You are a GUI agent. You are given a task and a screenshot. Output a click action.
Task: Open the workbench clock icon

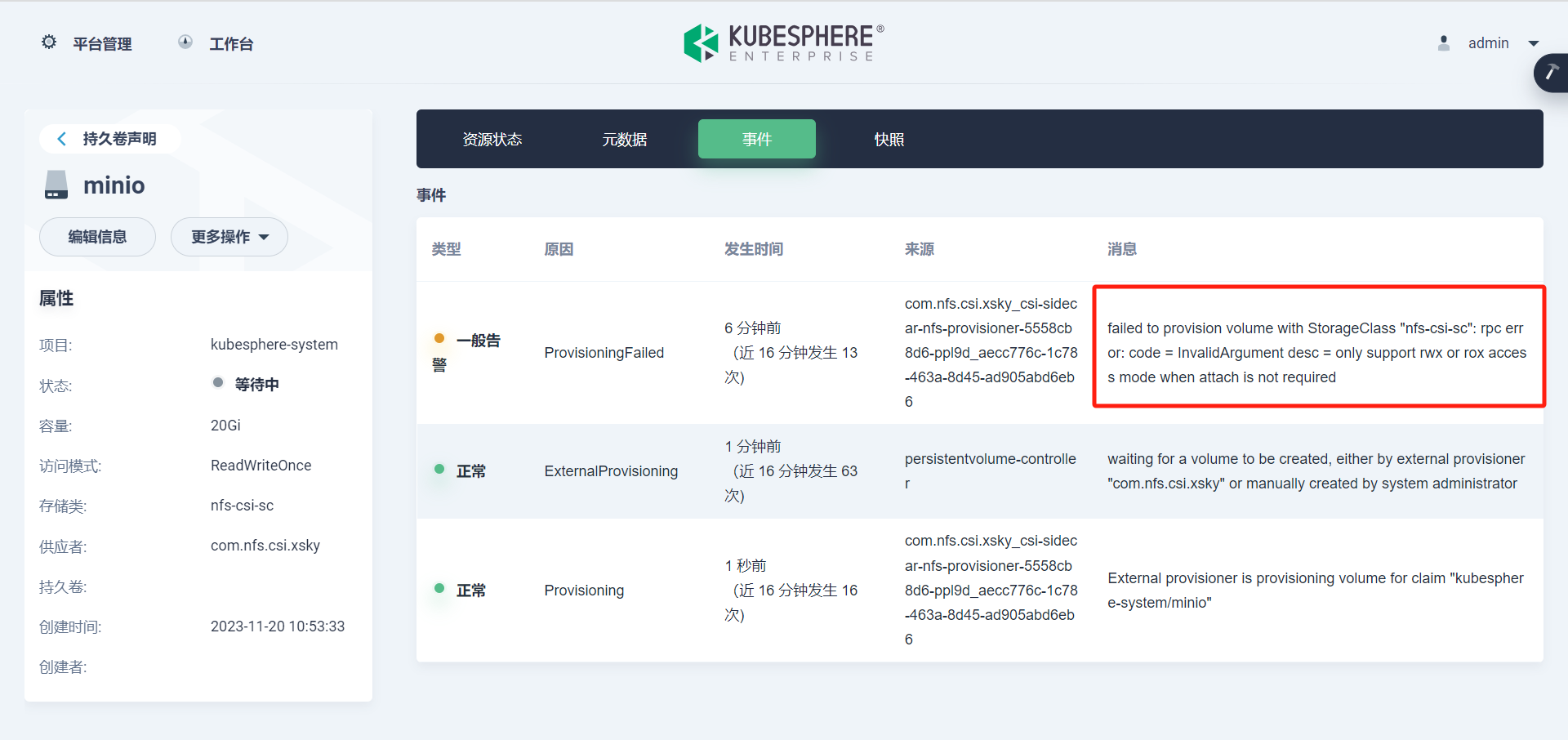(185, 42)
